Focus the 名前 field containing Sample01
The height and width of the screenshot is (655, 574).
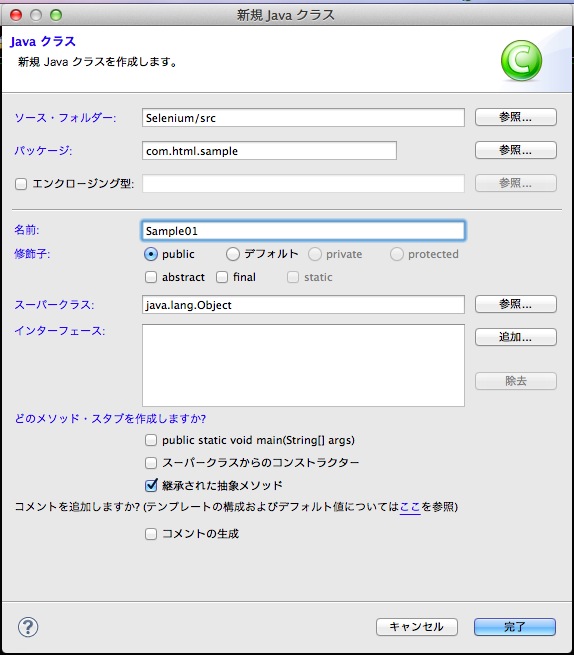pyautogui.click(x=303, y=231)
